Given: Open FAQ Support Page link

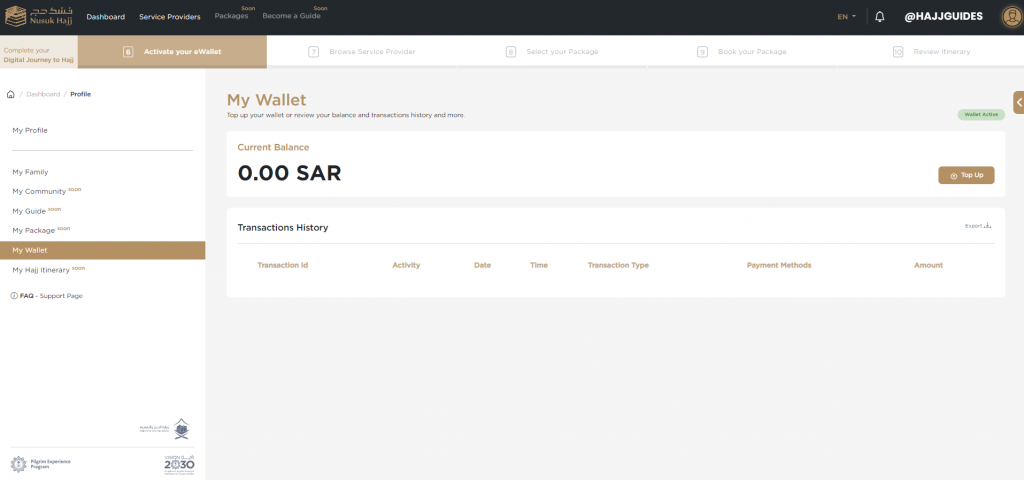Looking at the screenshot, I should 51,296.
